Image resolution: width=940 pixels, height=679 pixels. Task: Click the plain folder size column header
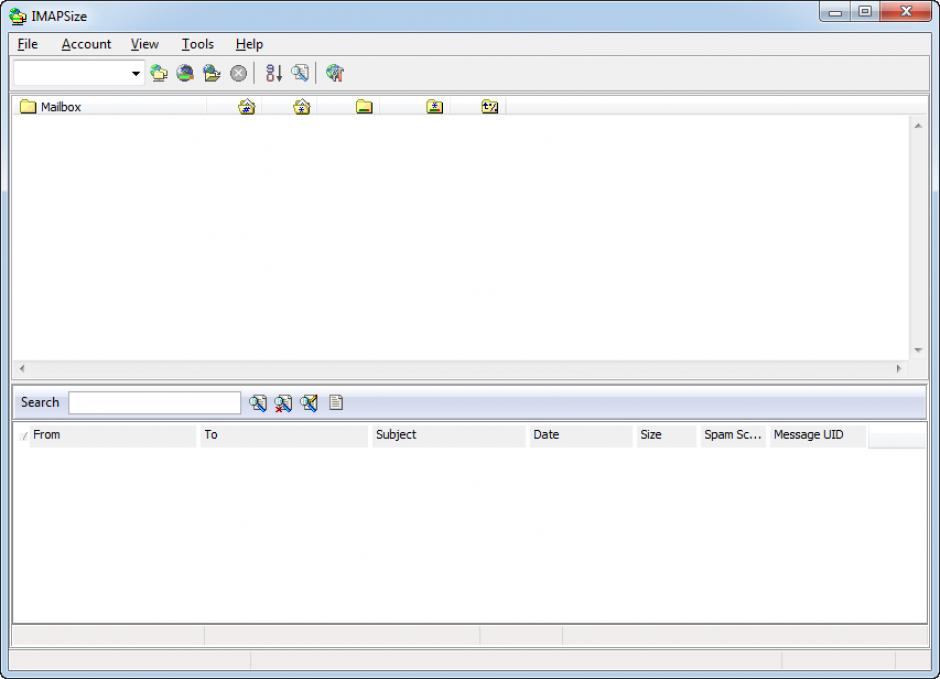[364, 107]
